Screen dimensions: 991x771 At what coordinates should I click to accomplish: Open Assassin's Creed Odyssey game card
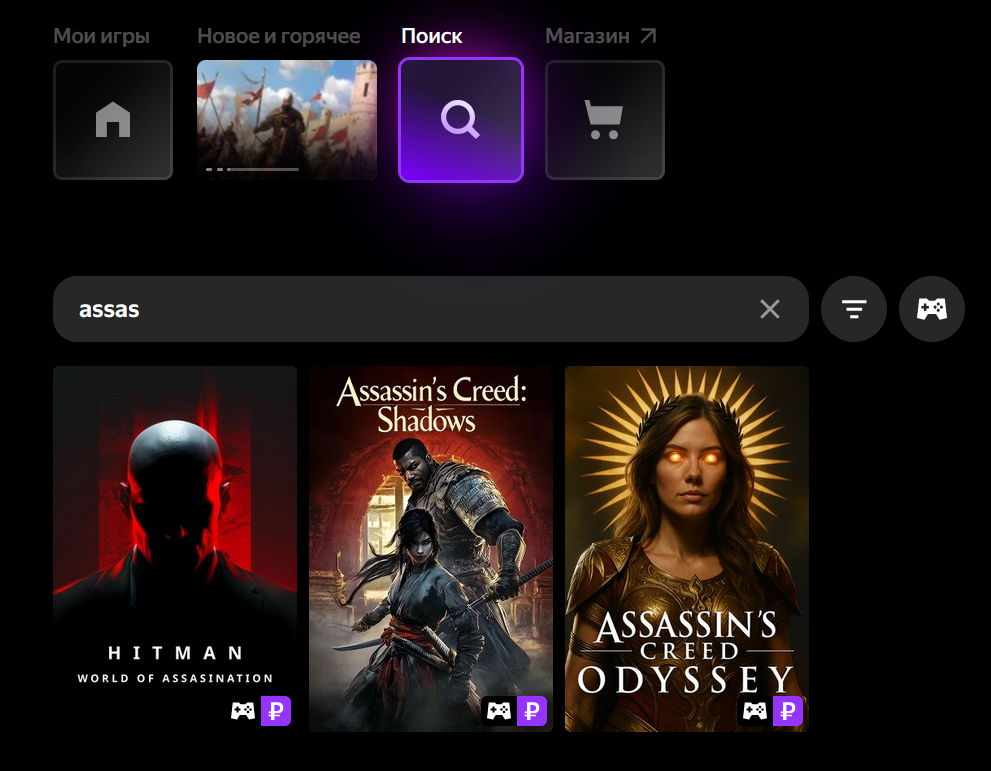(x=687, y=549)
